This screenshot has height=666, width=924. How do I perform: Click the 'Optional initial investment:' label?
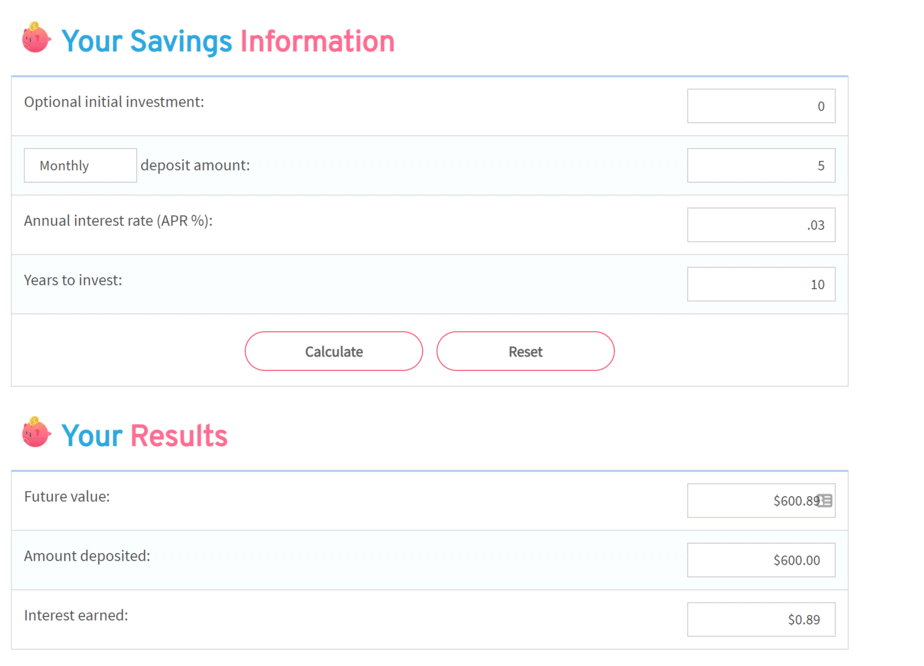(x=114, y=102)
